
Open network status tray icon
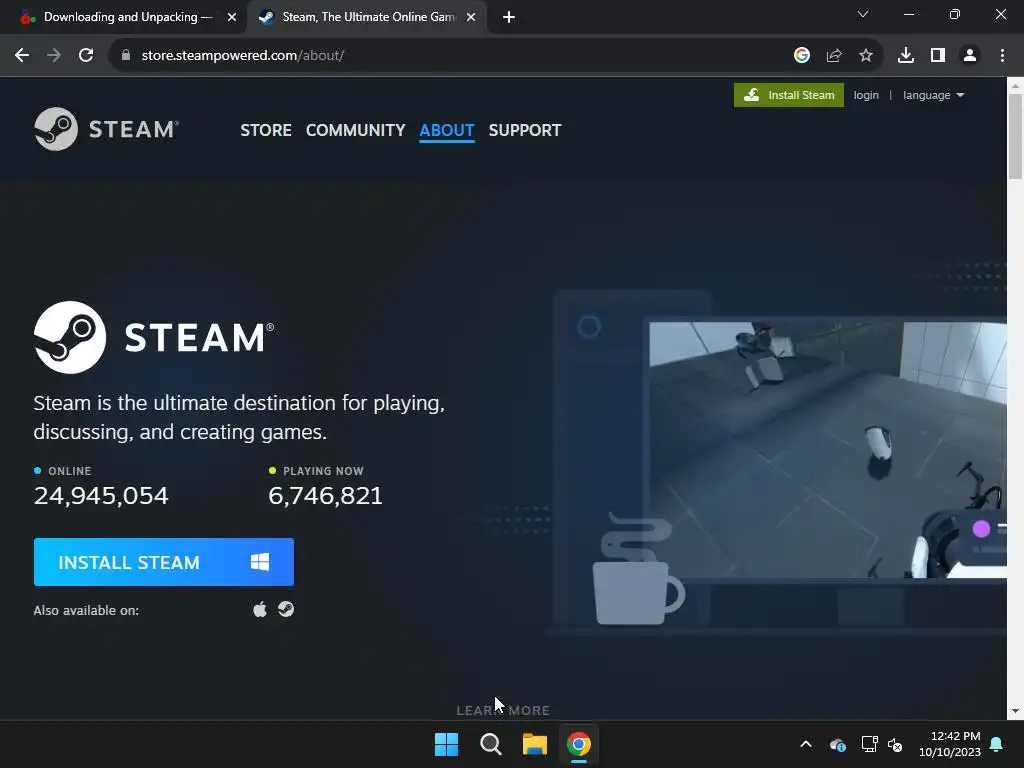pos(869,744)
